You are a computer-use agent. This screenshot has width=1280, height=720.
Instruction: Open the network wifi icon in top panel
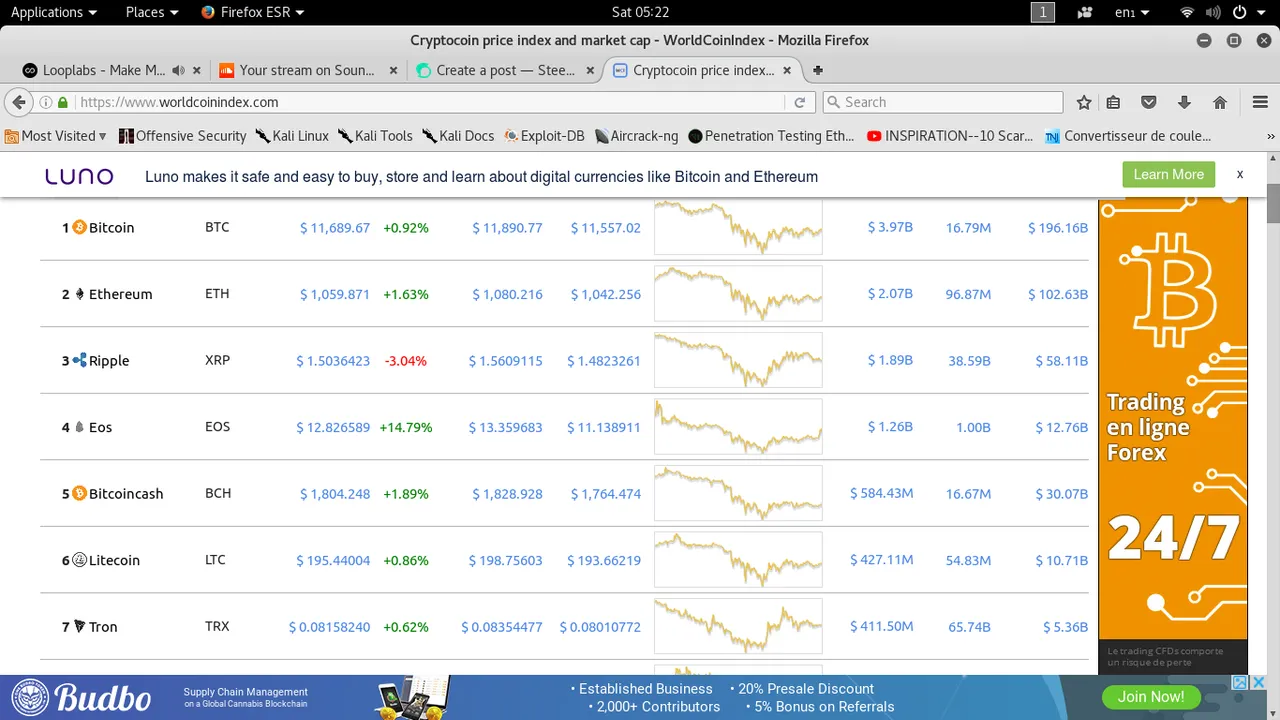point(1187,12)
